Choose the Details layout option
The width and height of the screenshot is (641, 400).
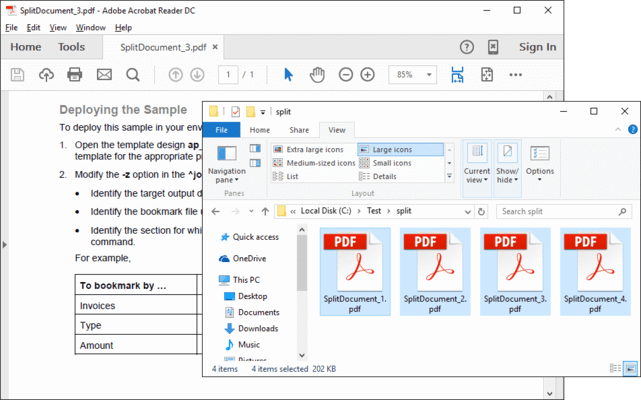(x=384, y=176)
